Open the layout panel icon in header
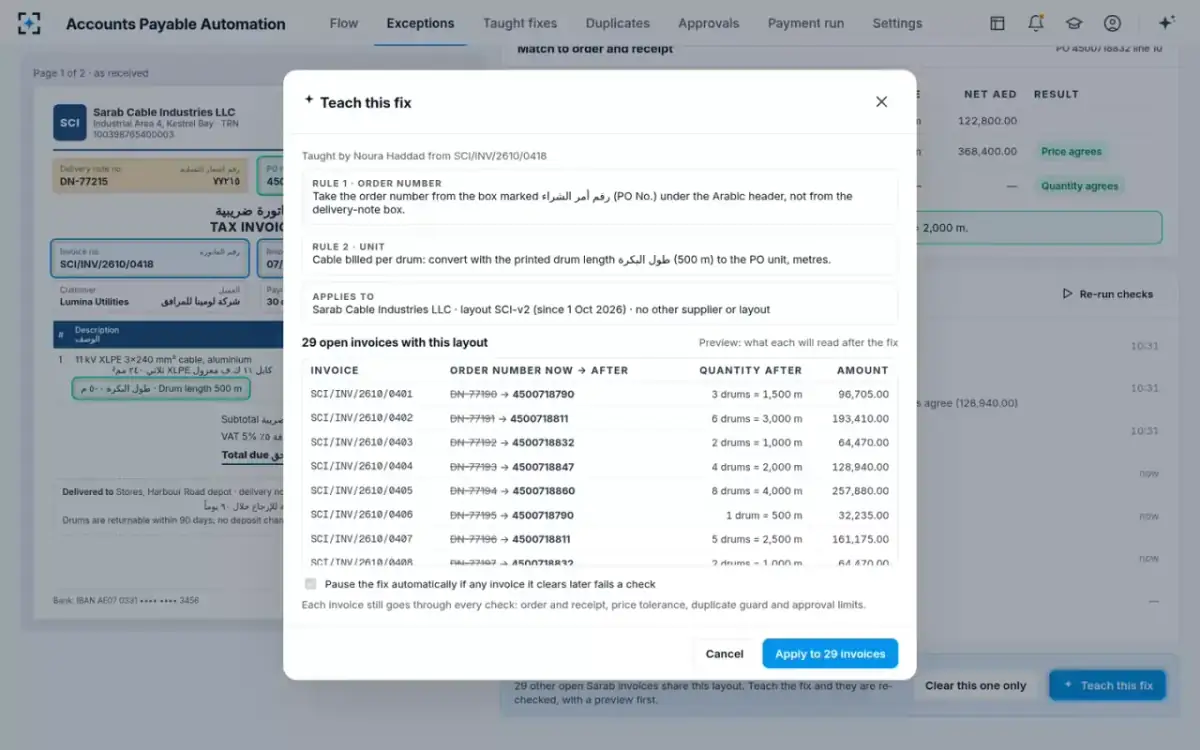This screenshot has width=1200, height=750. 997,23
